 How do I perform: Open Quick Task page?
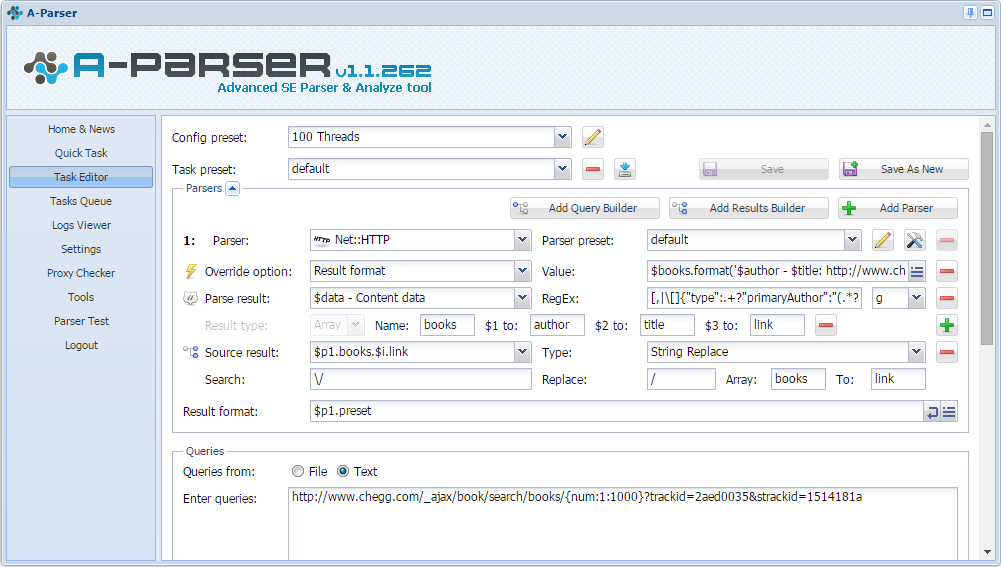[x=81, y=153]
